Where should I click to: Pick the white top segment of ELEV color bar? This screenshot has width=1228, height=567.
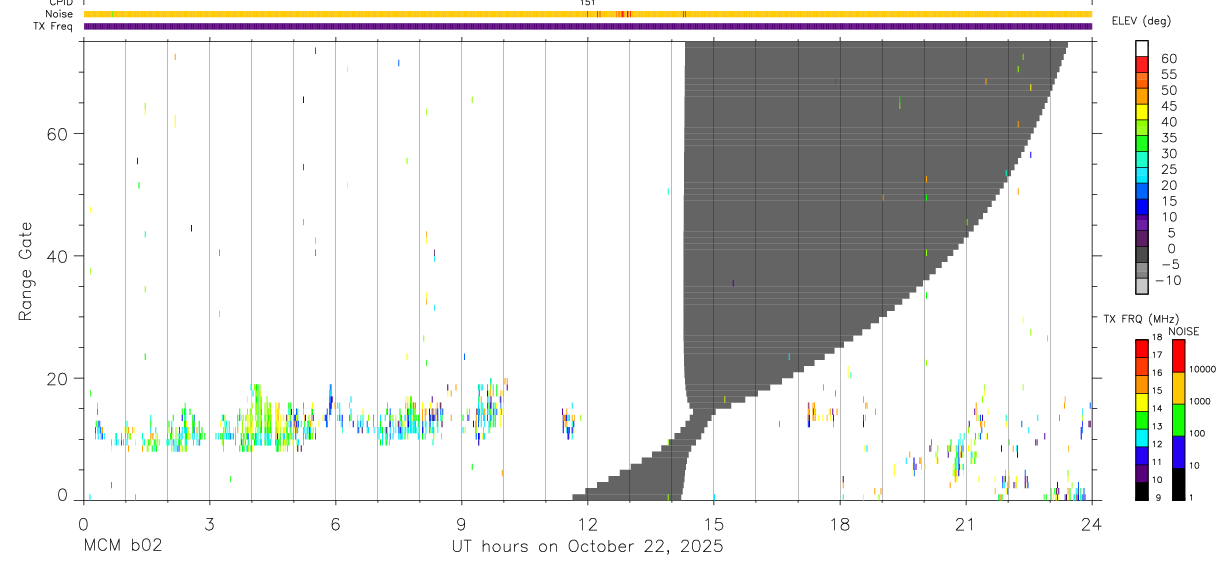1142,49
